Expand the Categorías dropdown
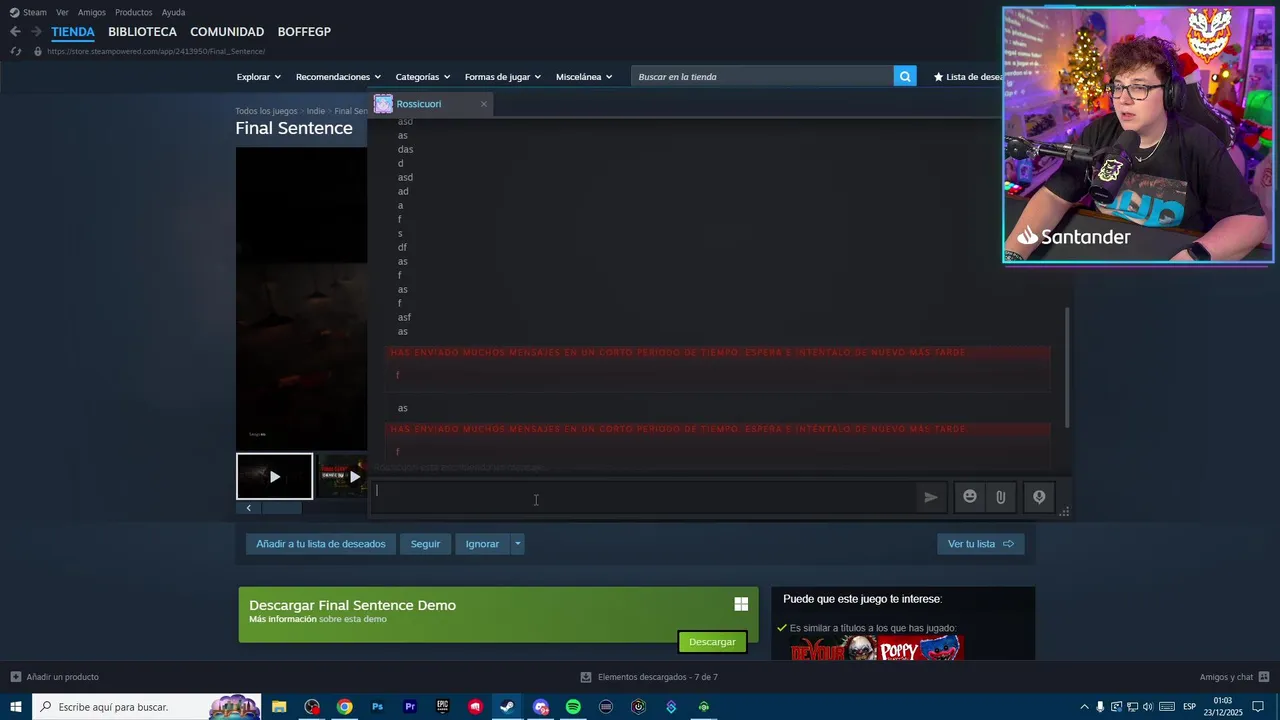The image size is (1280, 720). click(x=422, y=77)
